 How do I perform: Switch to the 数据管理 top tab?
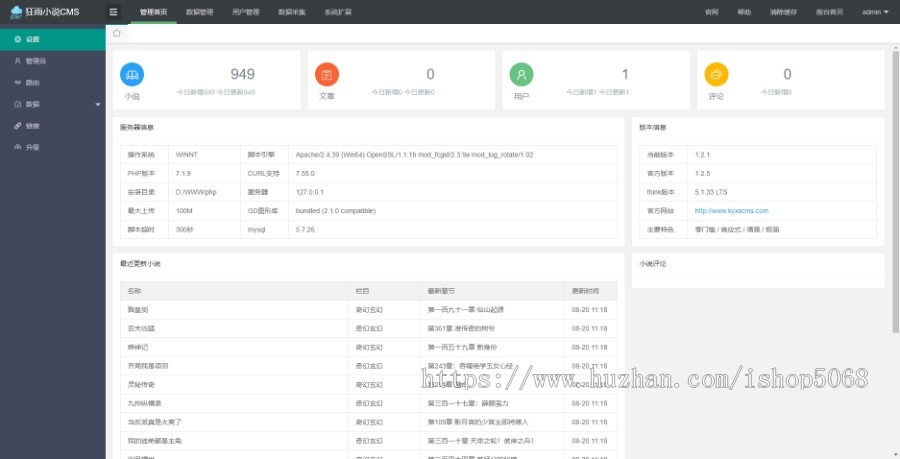pos(199,12)
